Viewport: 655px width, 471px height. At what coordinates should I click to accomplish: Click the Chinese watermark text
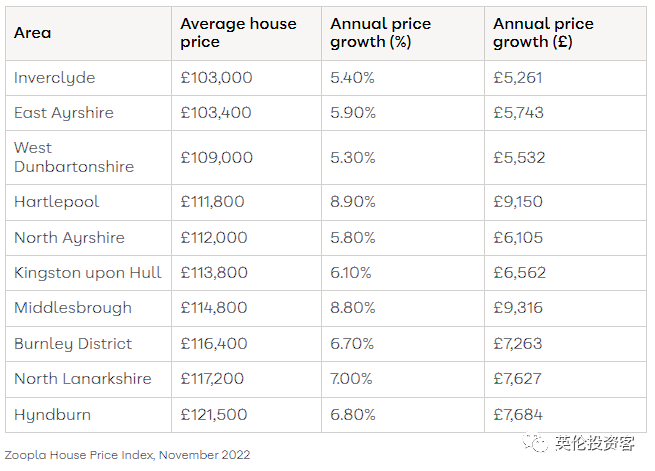pyautogui.click(x=595, y=443)
